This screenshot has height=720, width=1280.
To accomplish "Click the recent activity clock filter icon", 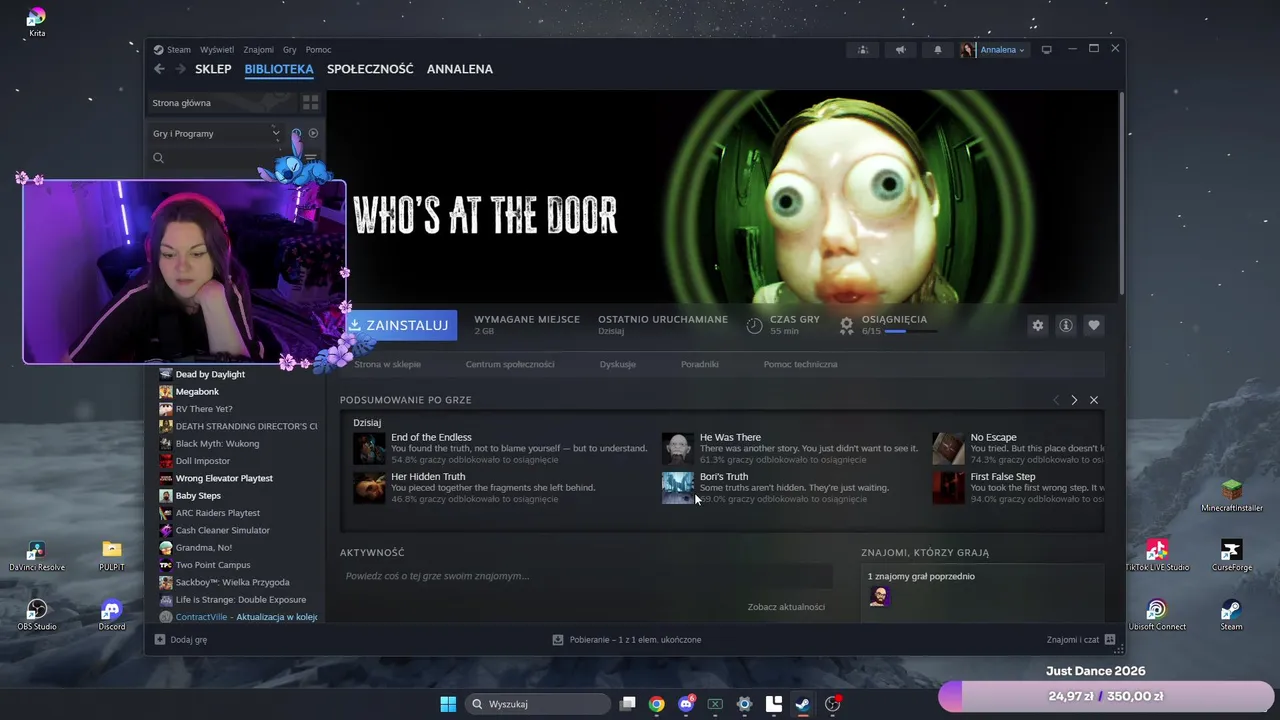I will [296, 133].
